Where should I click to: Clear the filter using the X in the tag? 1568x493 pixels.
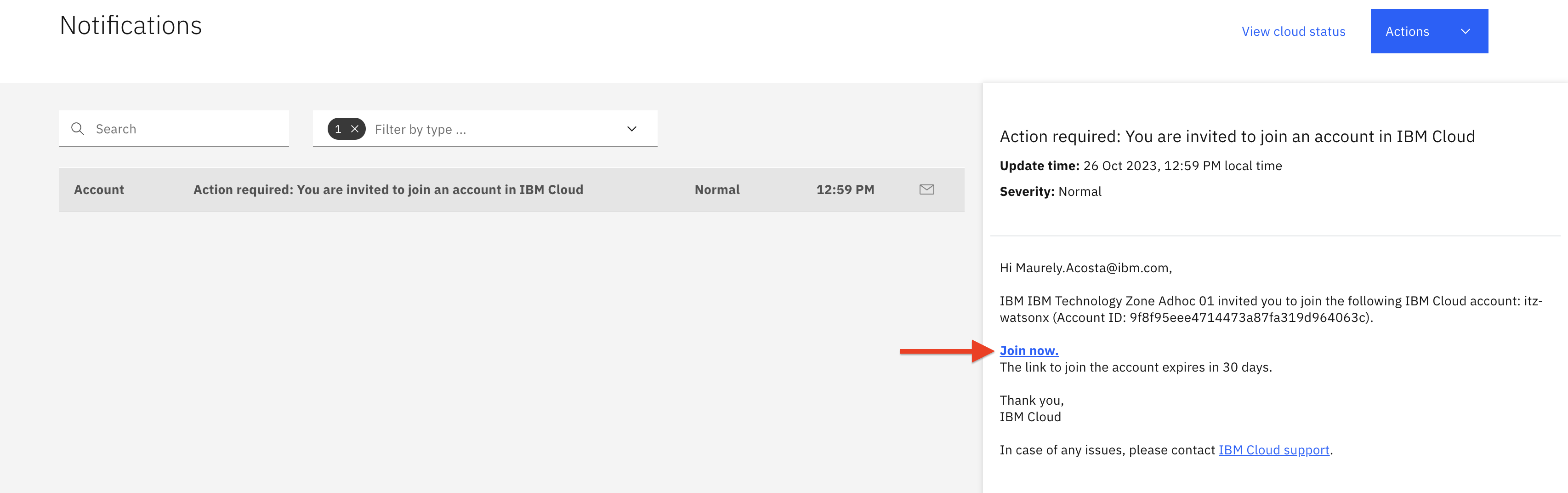point(355,129)
